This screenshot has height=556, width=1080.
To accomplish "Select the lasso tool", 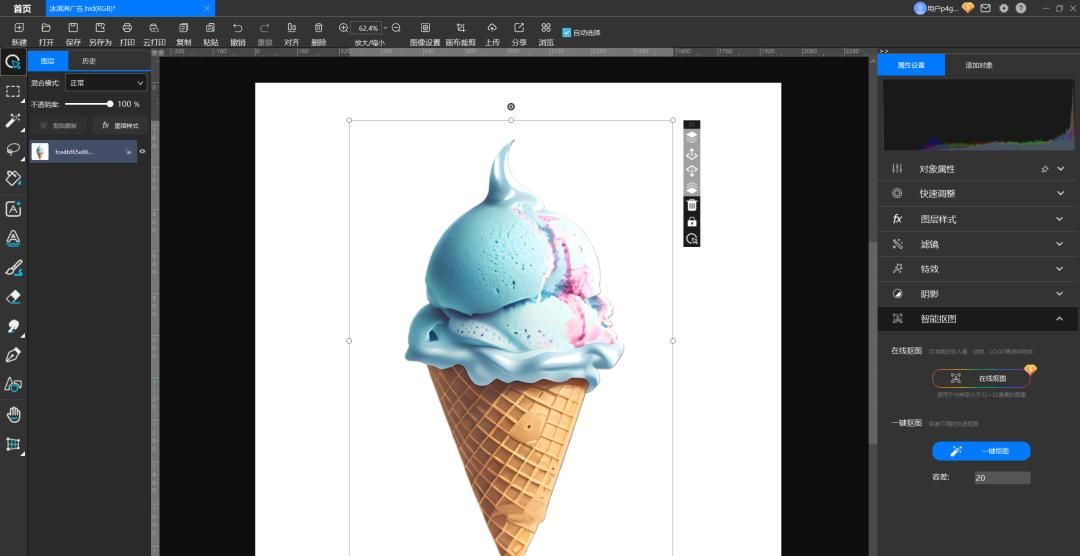I will point(13,150).
